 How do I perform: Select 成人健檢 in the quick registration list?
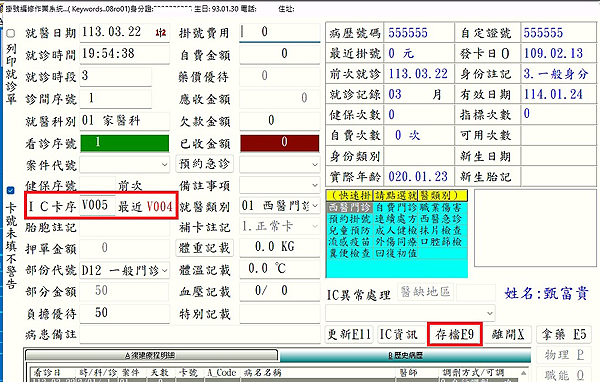(396, 230)
